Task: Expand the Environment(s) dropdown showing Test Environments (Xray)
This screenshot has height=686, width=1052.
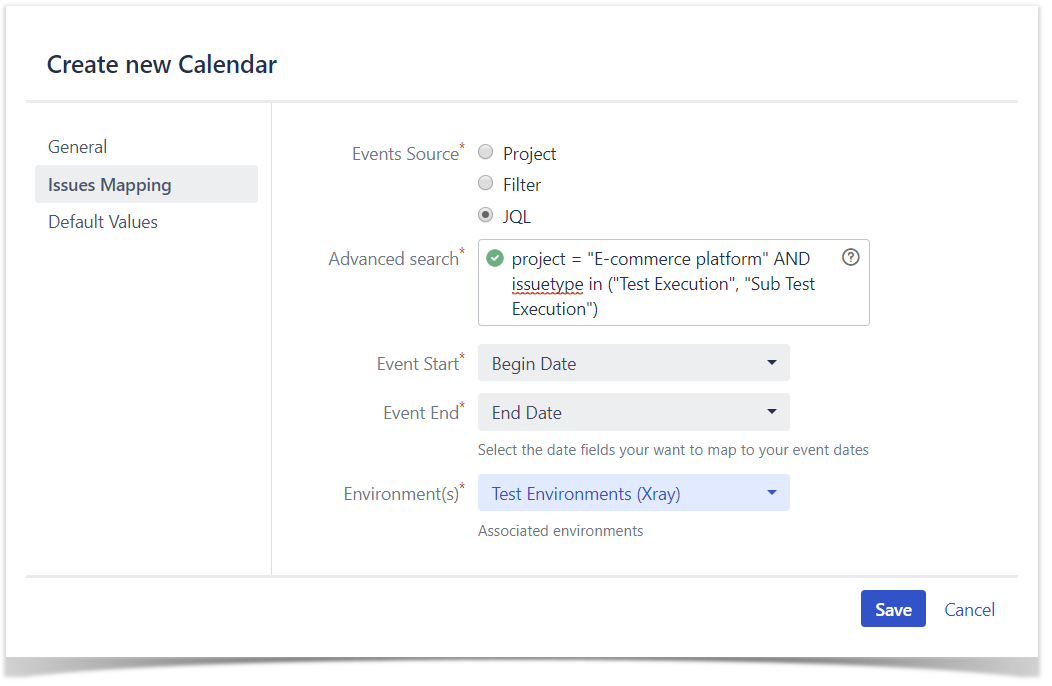Action: pyautogui.click(x=633, y=493)
